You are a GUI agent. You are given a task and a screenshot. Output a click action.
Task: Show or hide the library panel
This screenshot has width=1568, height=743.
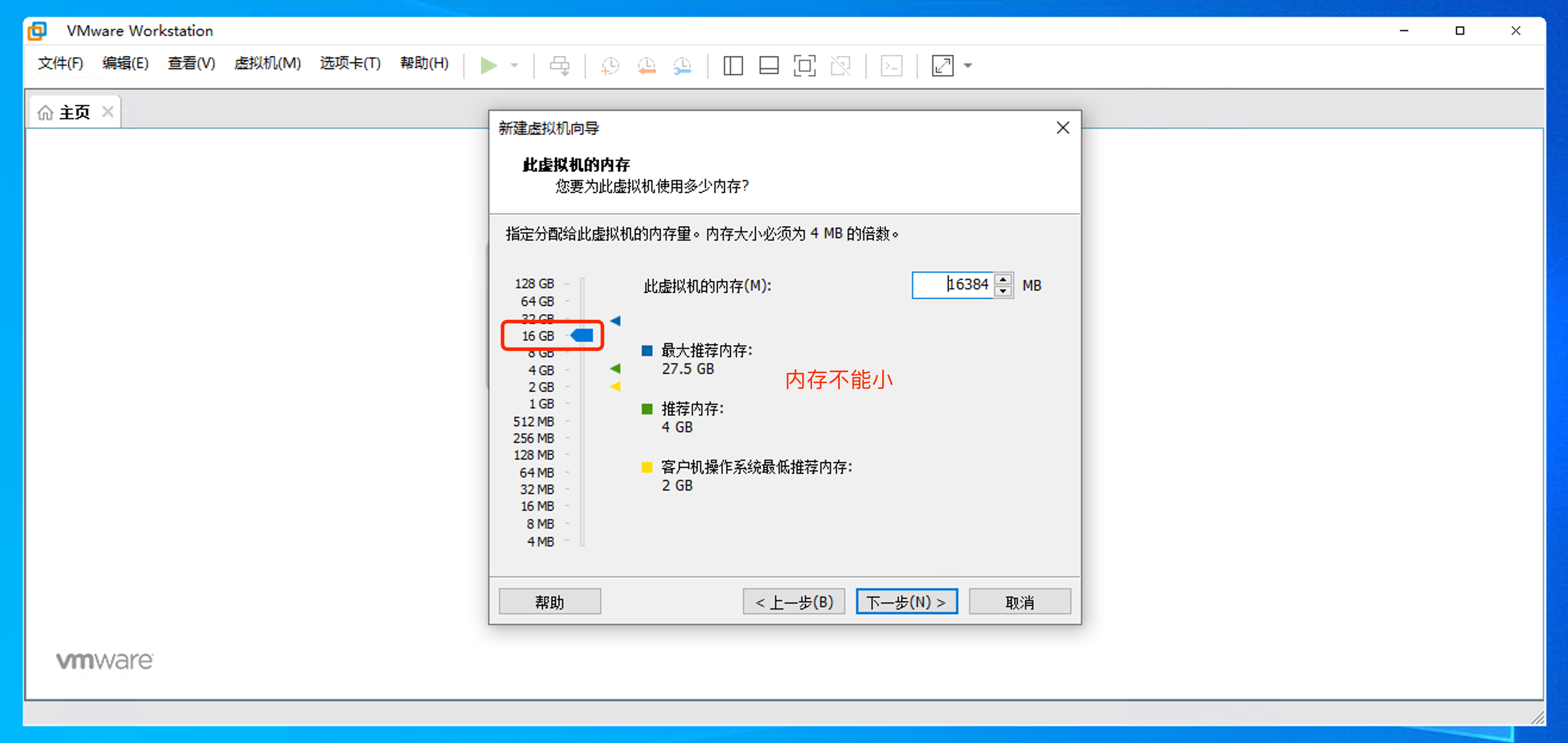(x=733, y=65)
